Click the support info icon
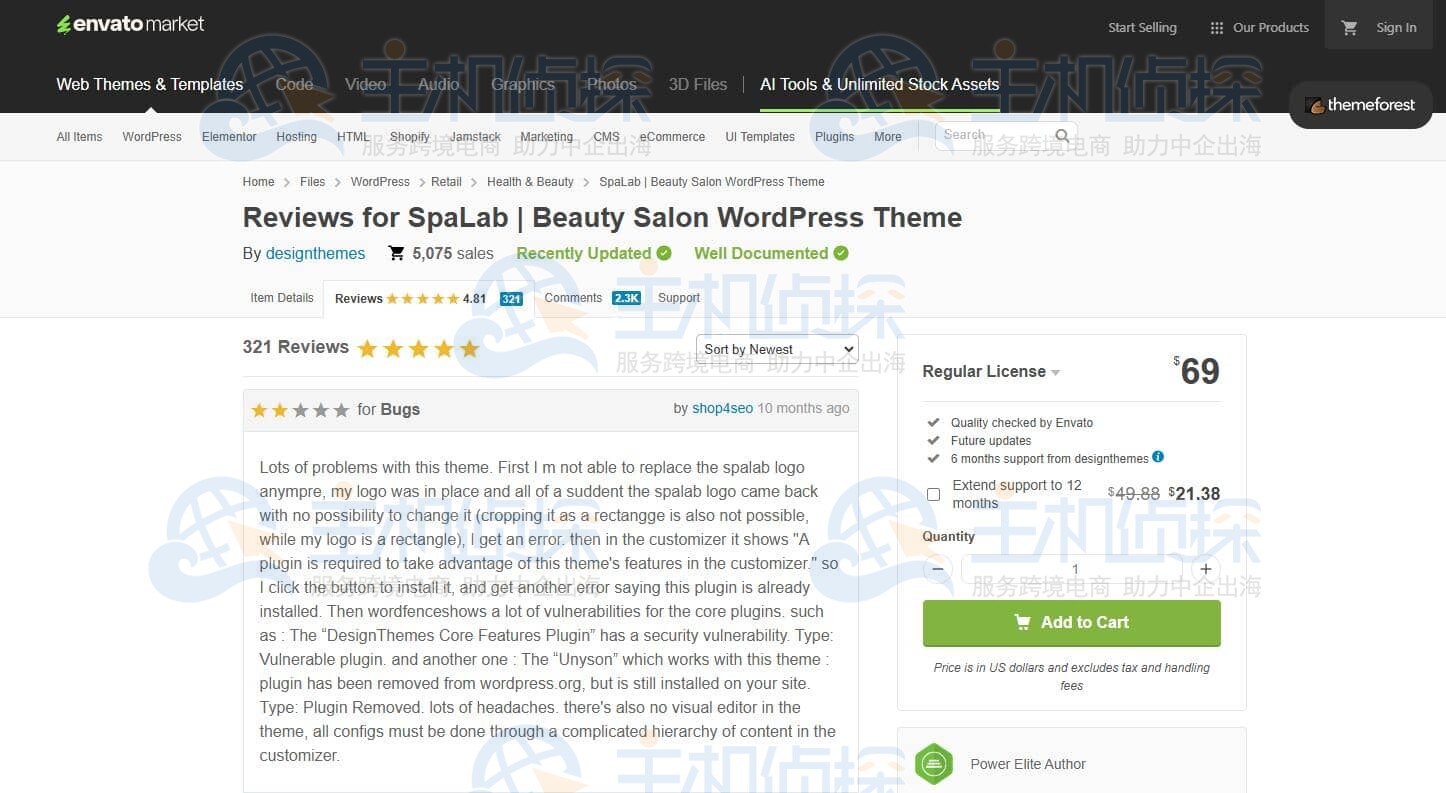 click(x=1158, y=457)
